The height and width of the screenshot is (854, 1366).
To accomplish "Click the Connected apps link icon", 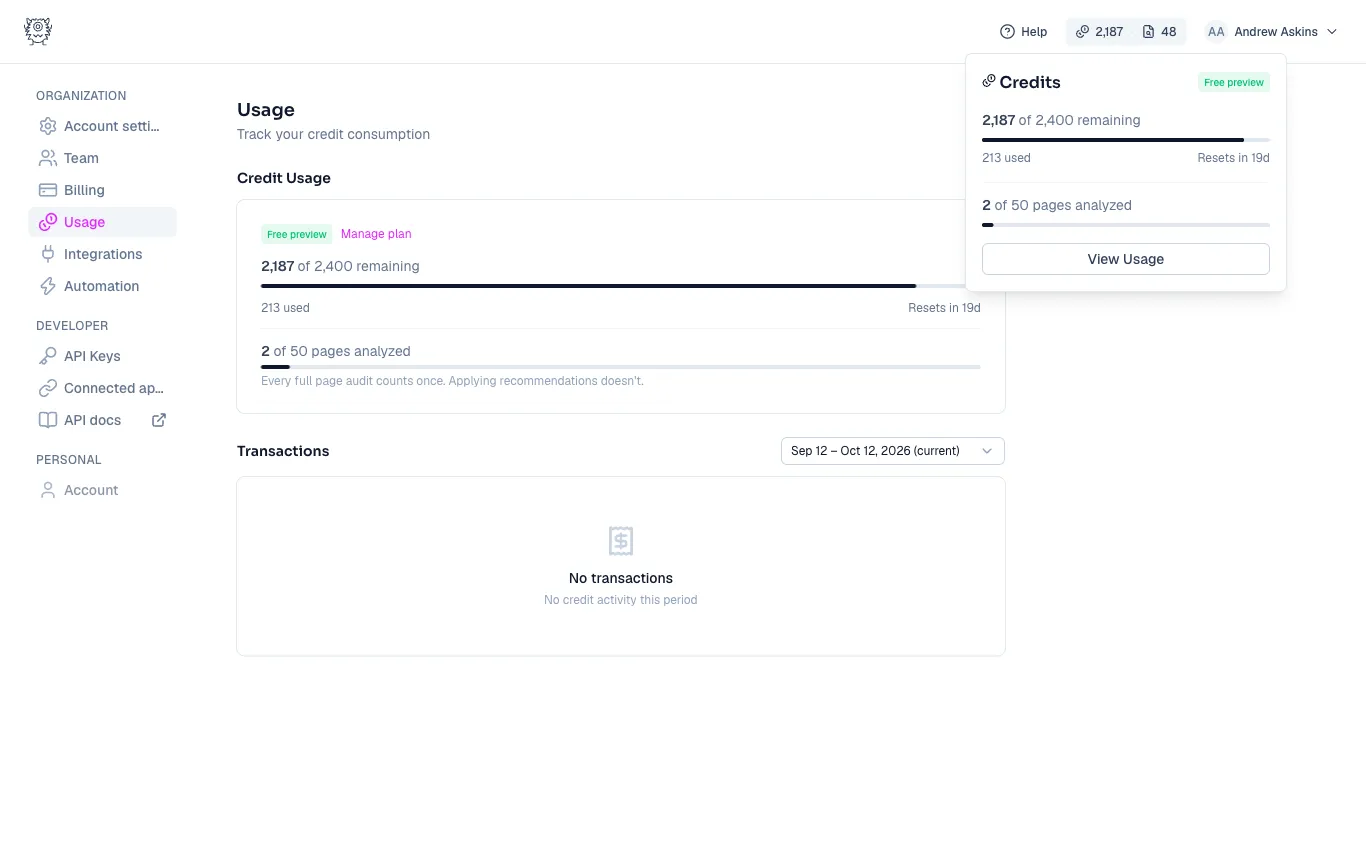I will pos(47,388).
